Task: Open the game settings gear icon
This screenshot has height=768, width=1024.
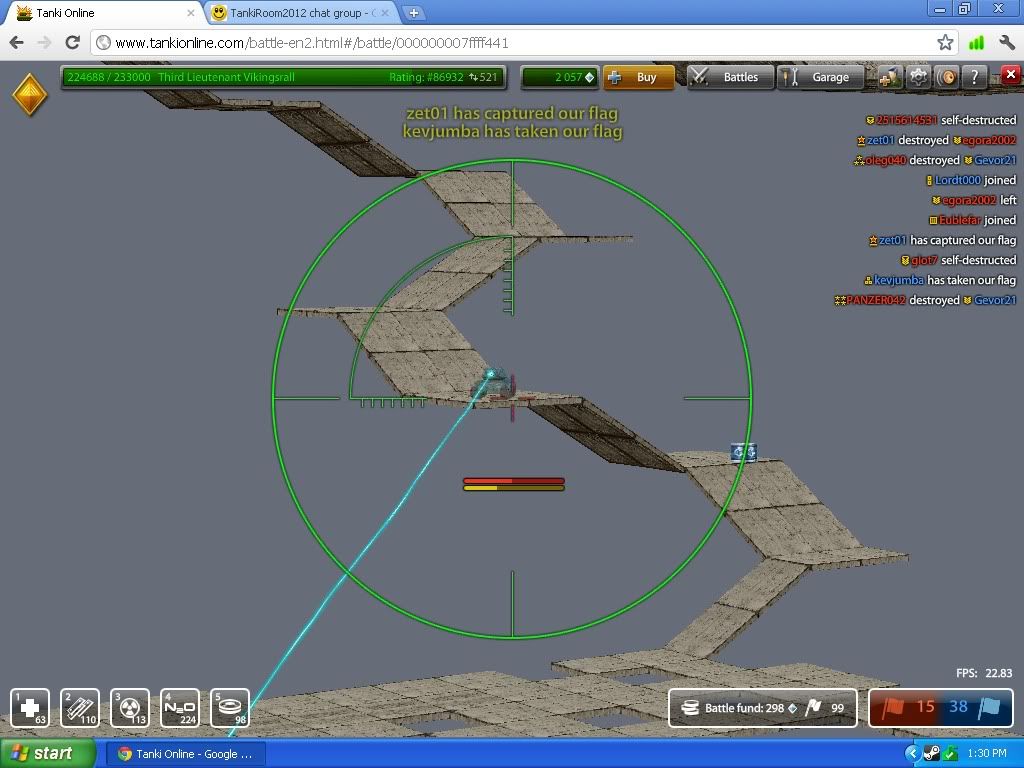Action: pyautogui.click(x=918, y=77)
